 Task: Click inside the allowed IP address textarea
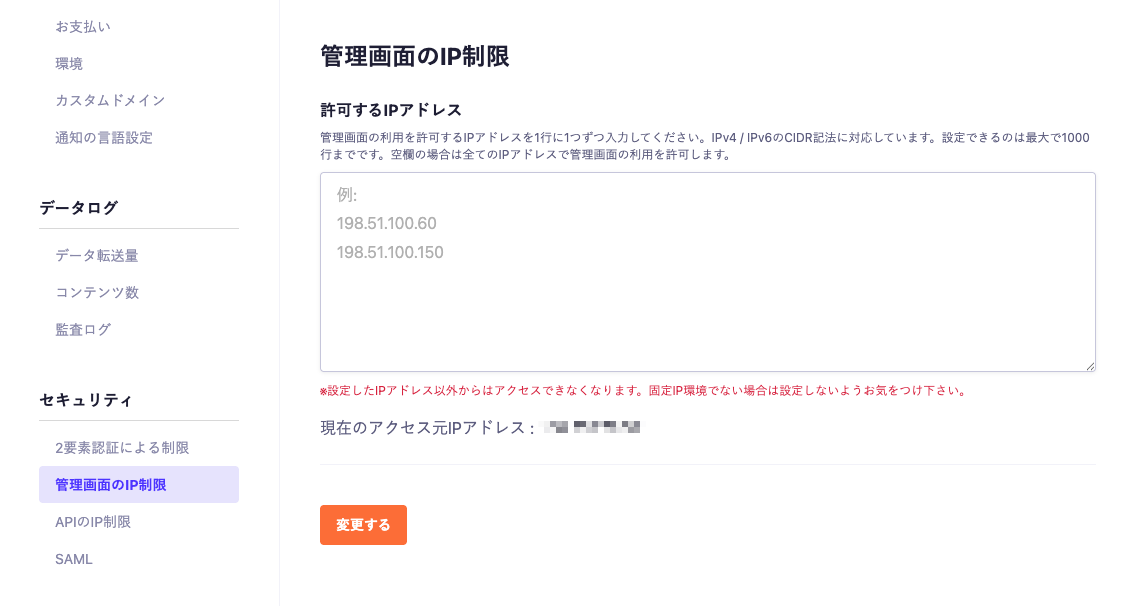coord(707,270)
